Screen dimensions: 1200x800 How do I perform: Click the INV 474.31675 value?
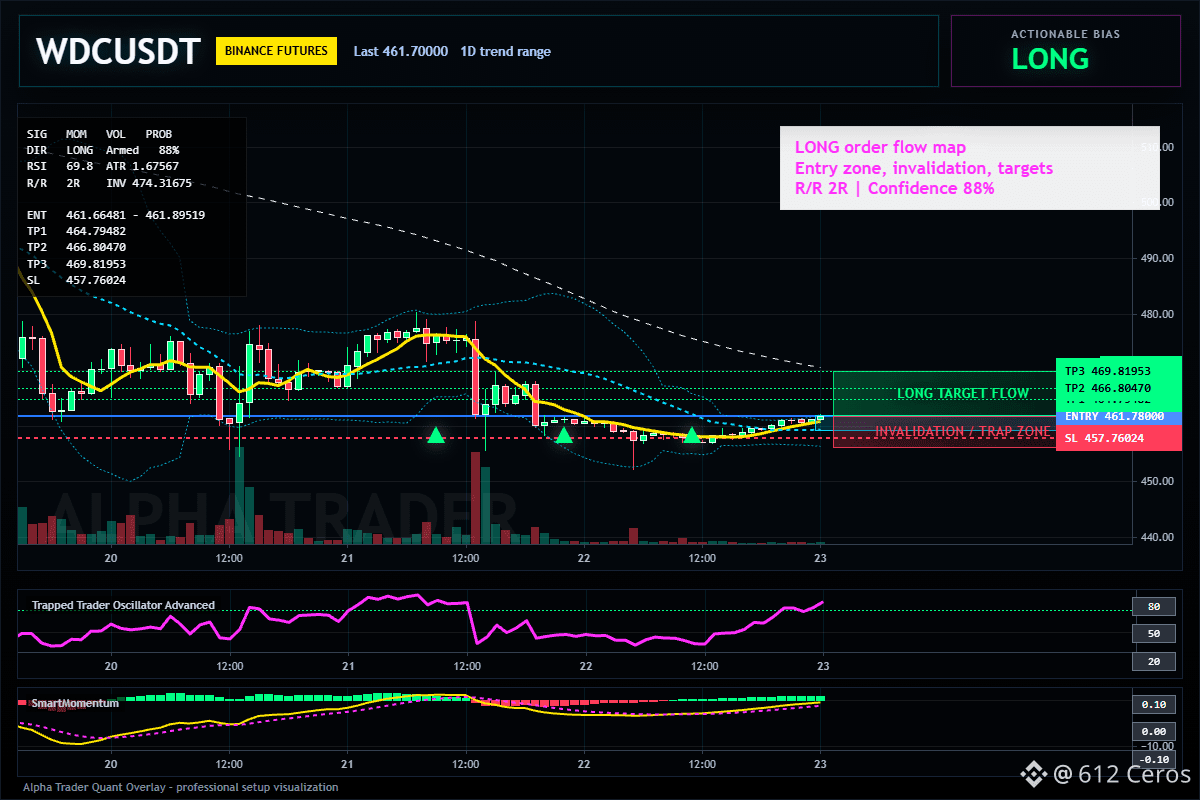[149, 182]
